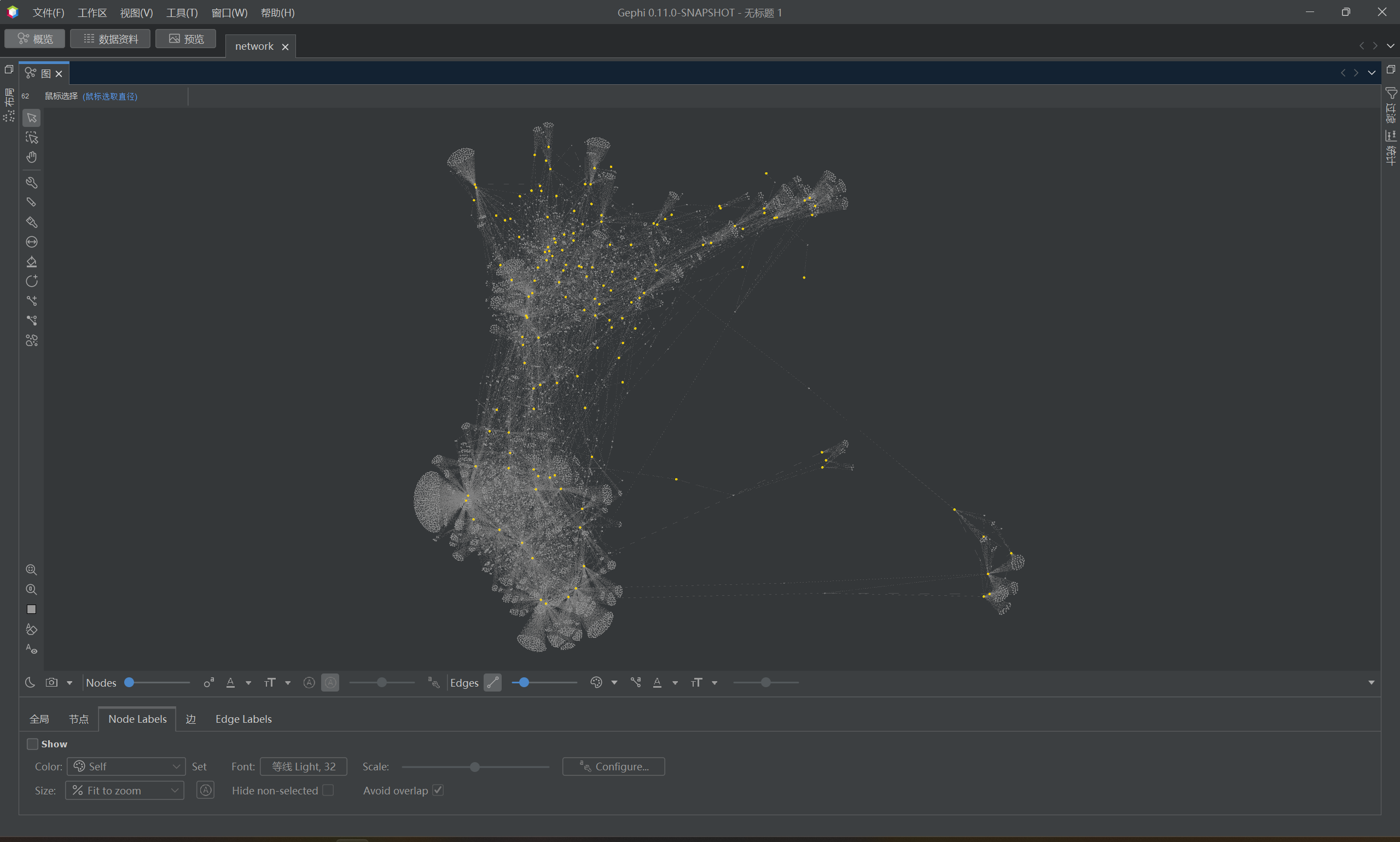Expand the screenshot options dropdown arrow

click(x=70, y=683)
